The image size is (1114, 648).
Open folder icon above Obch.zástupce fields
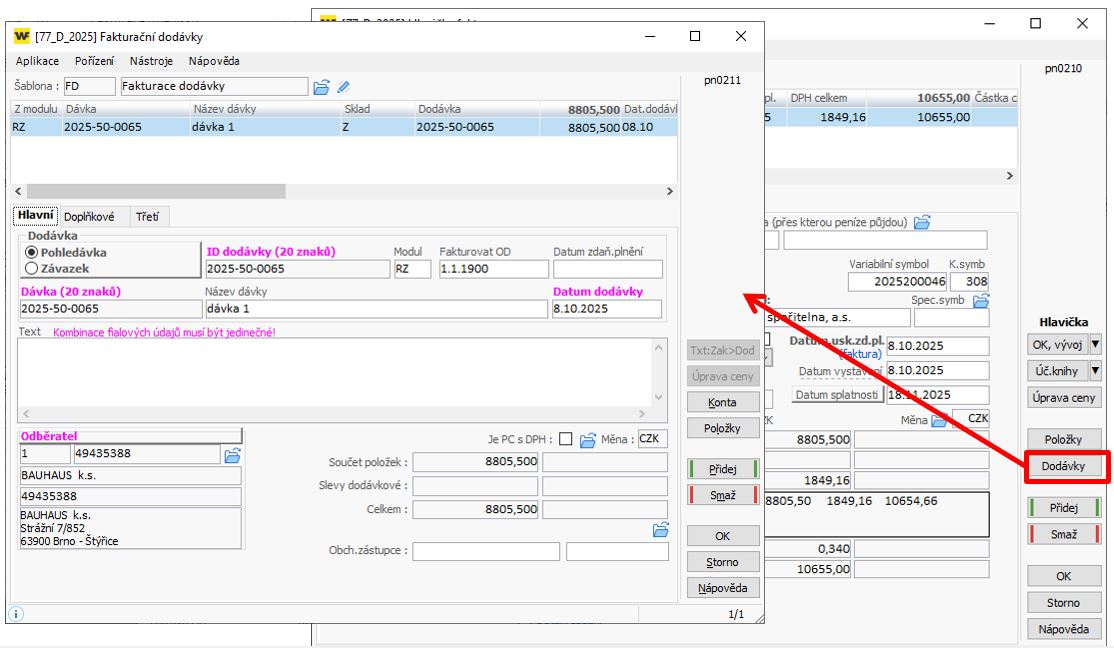(x=660, y=529)
